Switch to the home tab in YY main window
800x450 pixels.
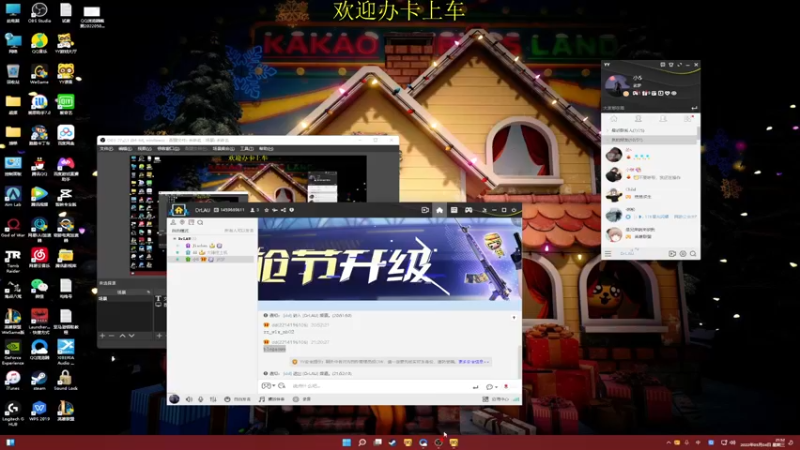tap(614, 119)
